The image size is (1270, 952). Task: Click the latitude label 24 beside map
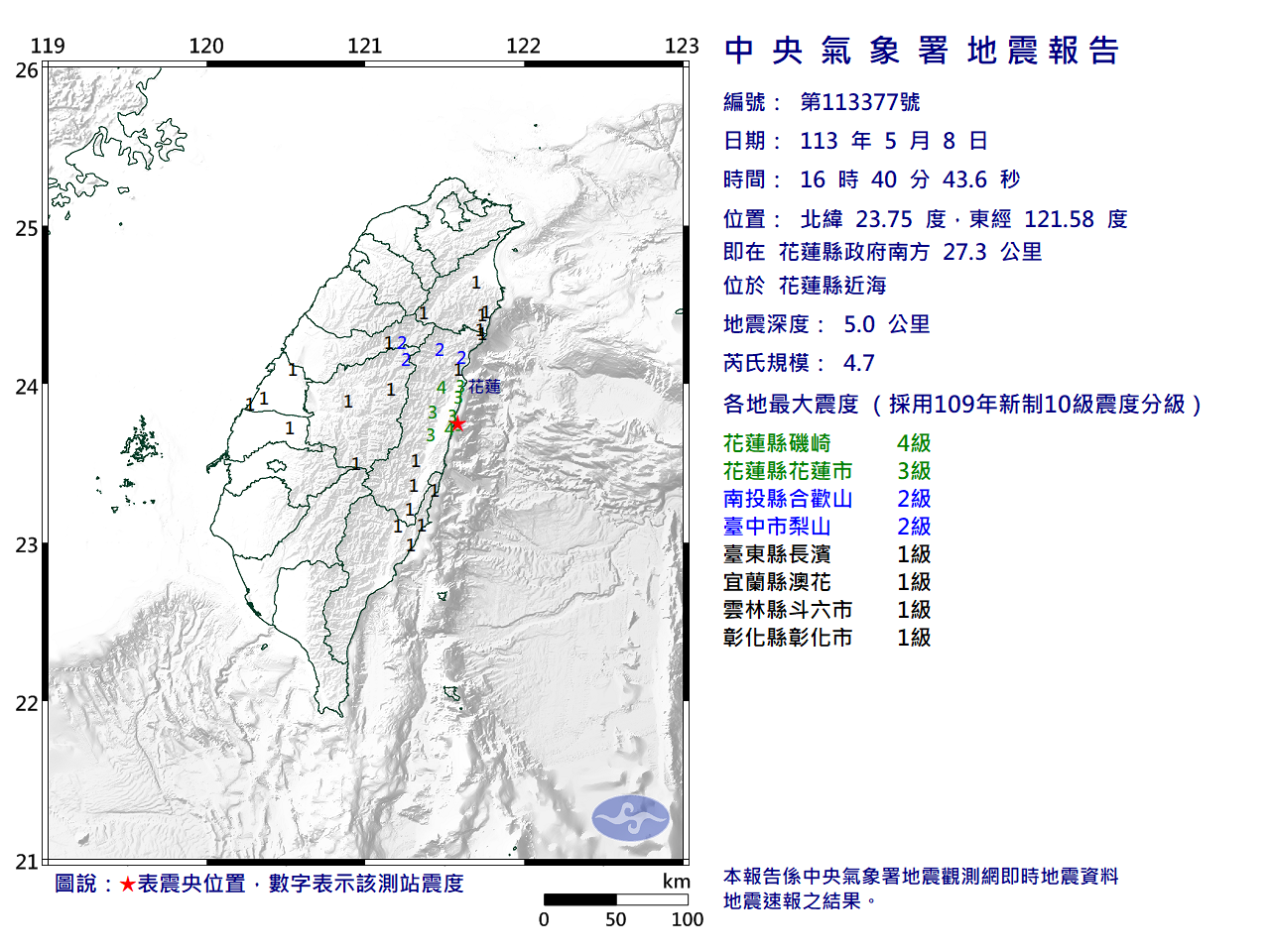point(27,387)
